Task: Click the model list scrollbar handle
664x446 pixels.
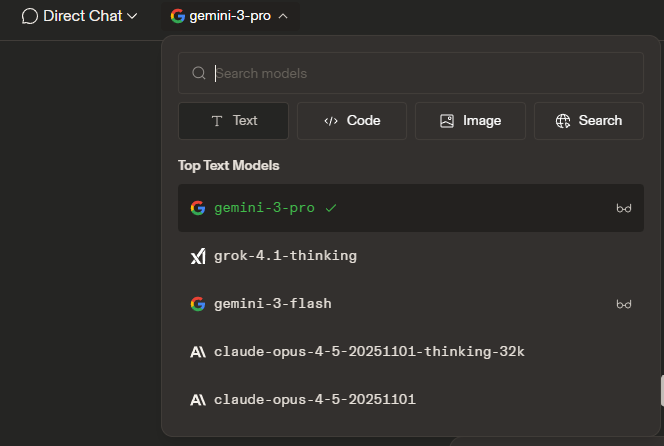Action: [660, 389]
